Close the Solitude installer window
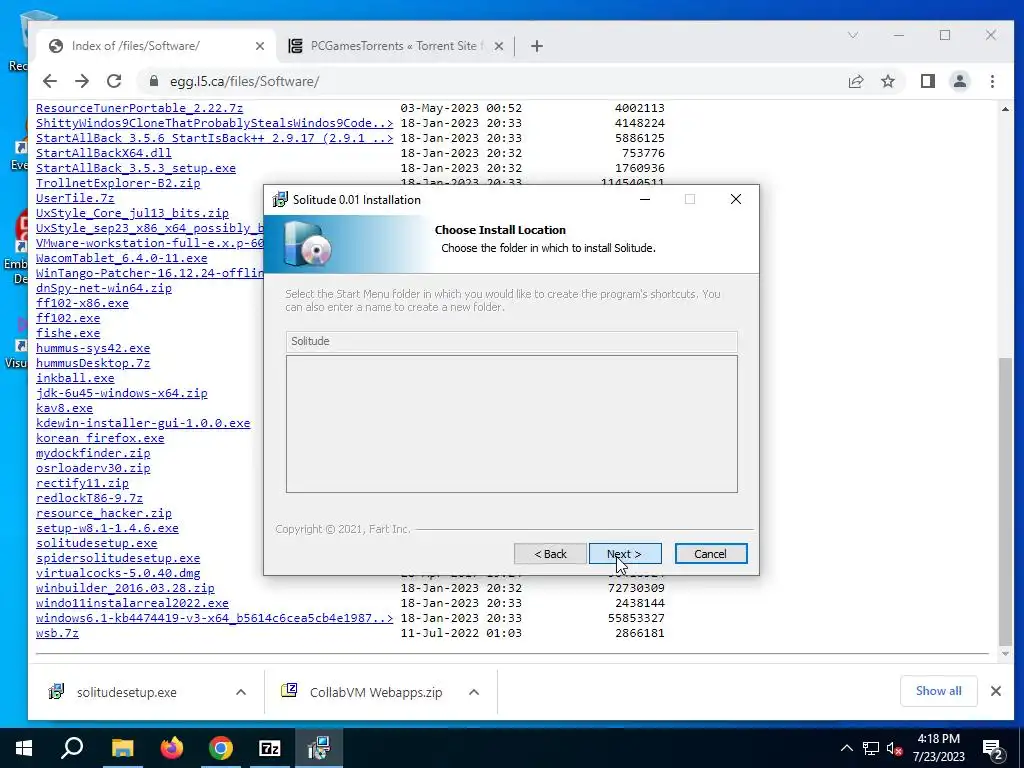Image resolution: width=1024 pixels, height=768 pixels. [735, 199]
